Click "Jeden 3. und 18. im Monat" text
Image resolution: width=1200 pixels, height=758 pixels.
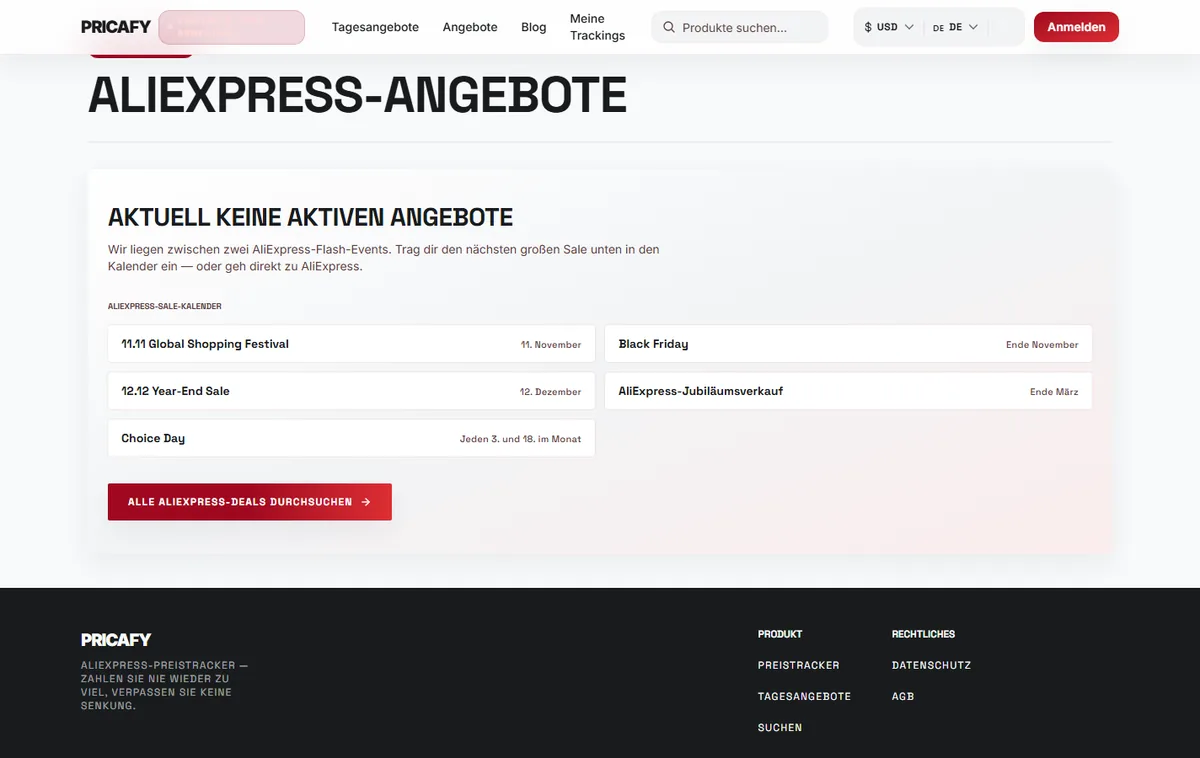520,439
